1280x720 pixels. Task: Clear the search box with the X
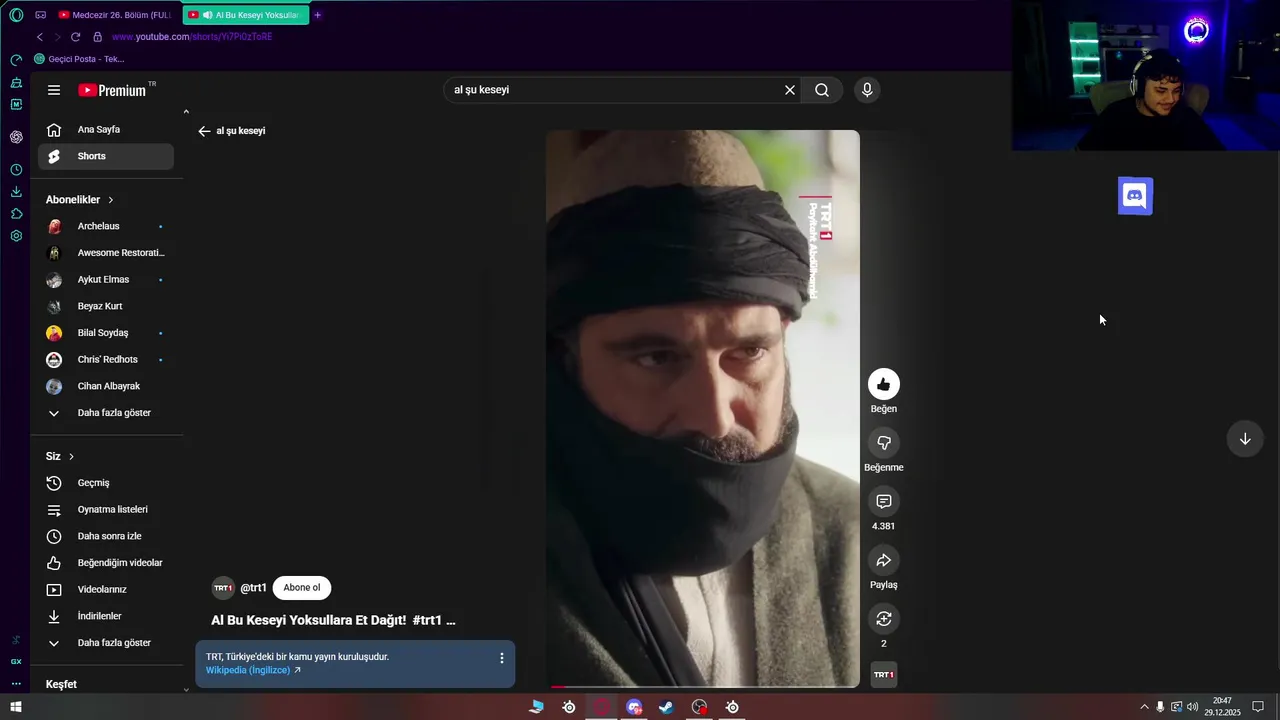[790, 90]
